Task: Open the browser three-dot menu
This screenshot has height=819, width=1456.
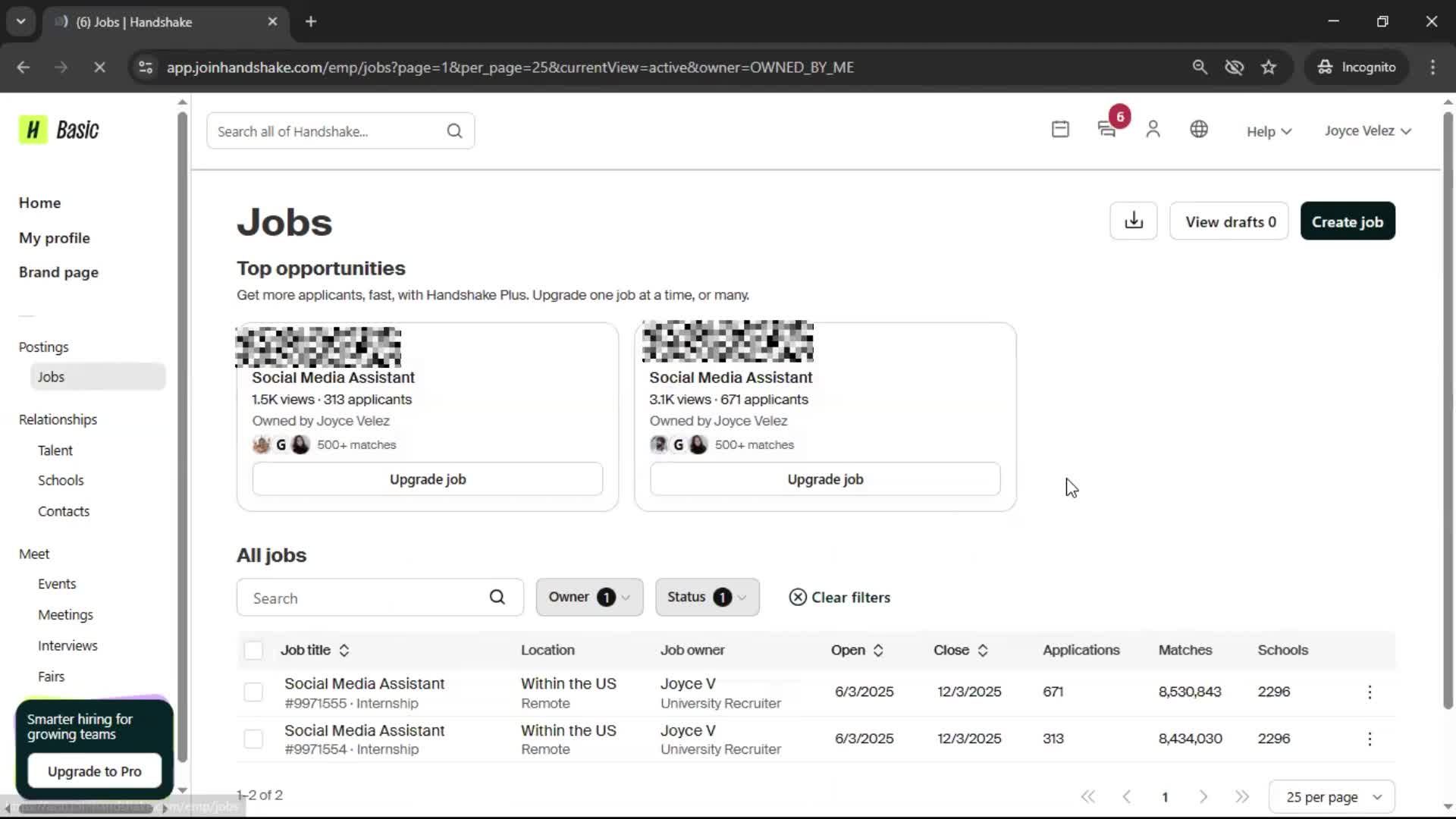Action: [1432, 67]
